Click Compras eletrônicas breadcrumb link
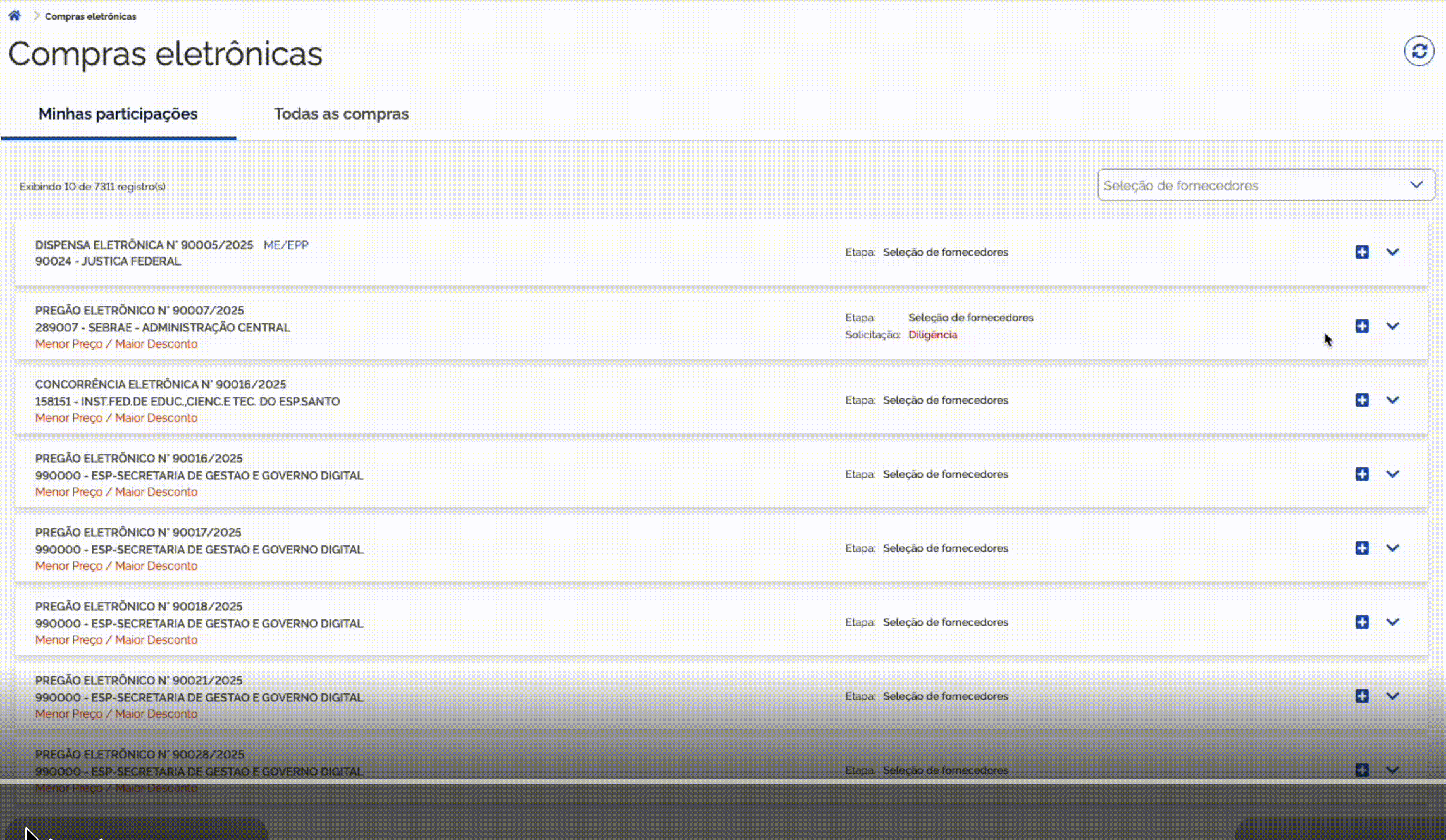Screen dimensions: 1446x840 pos(90,16)
